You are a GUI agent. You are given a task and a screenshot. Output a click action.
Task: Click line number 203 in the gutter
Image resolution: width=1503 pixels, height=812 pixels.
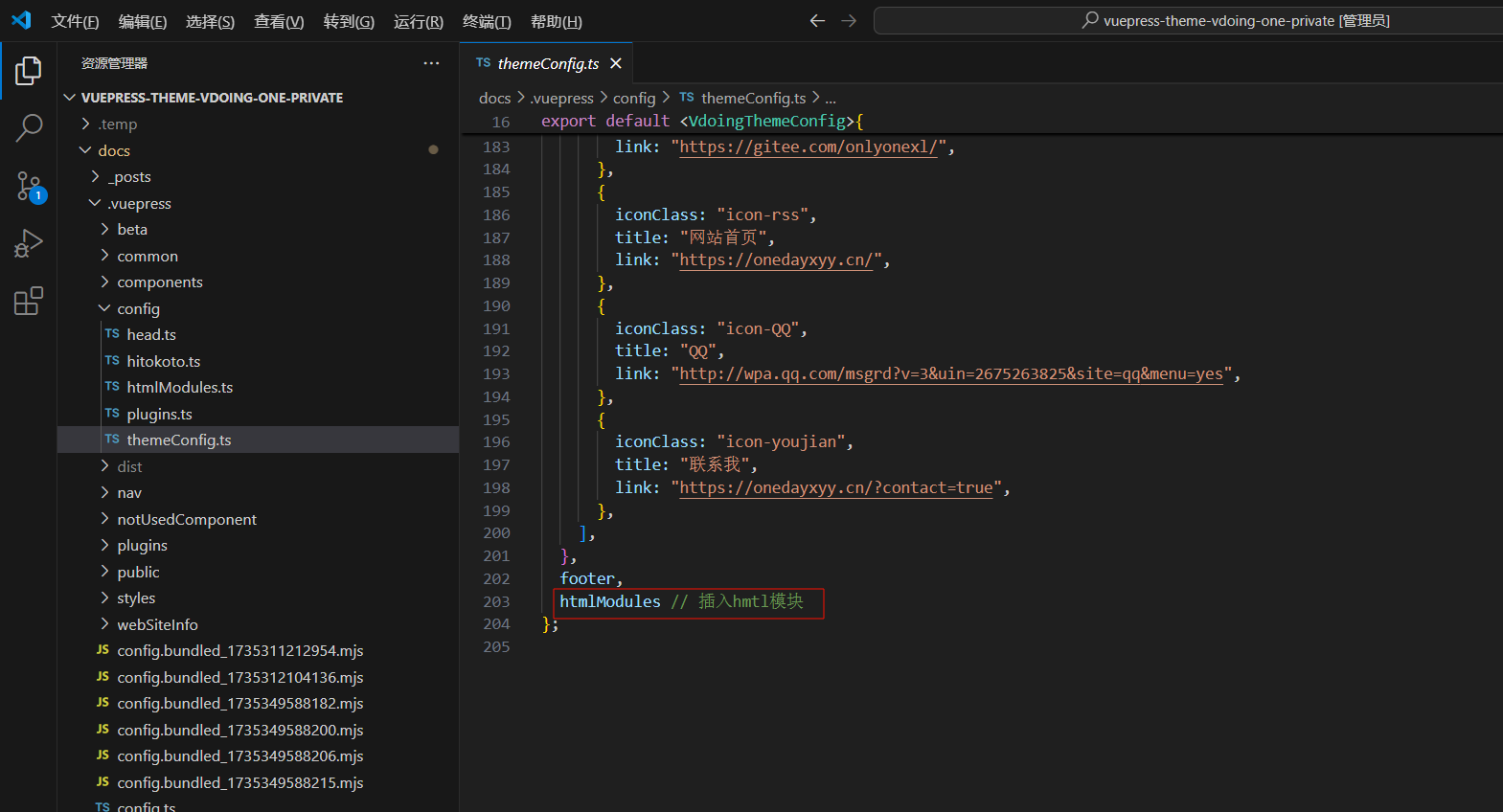click(496, 601)
